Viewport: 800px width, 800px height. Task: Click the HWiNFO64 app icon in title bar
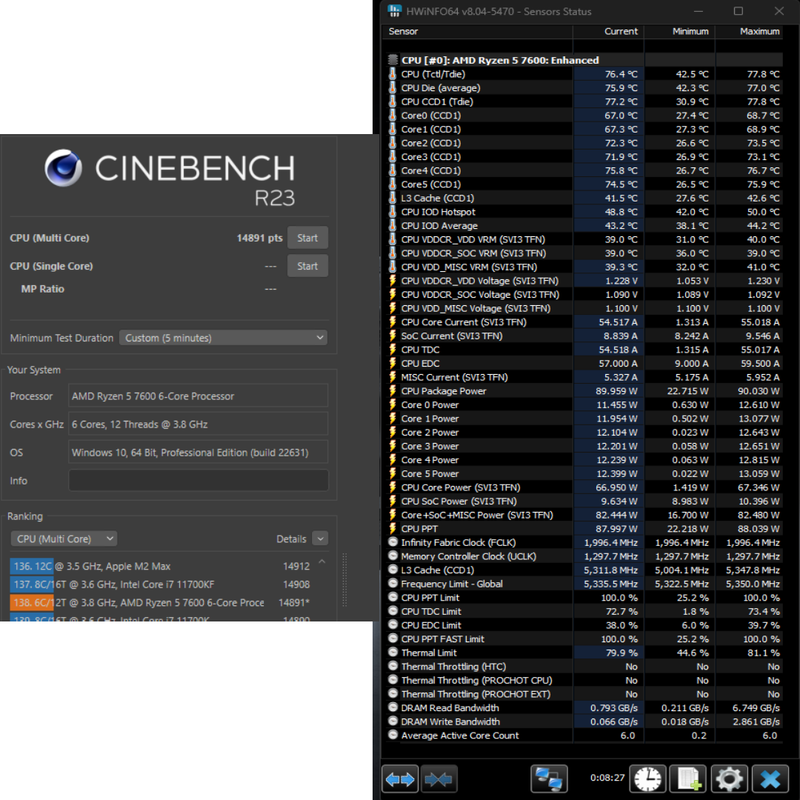pyautogui.click(x=394, y=11)
